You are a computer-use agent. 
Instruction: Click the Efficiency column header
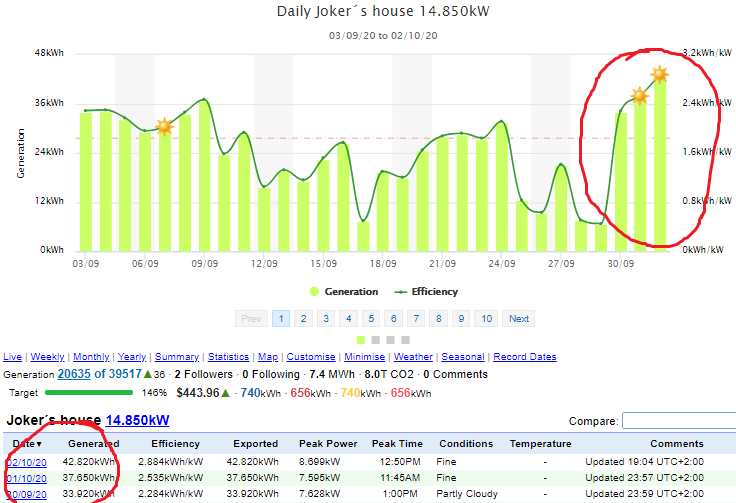click(x=176, y=443)
